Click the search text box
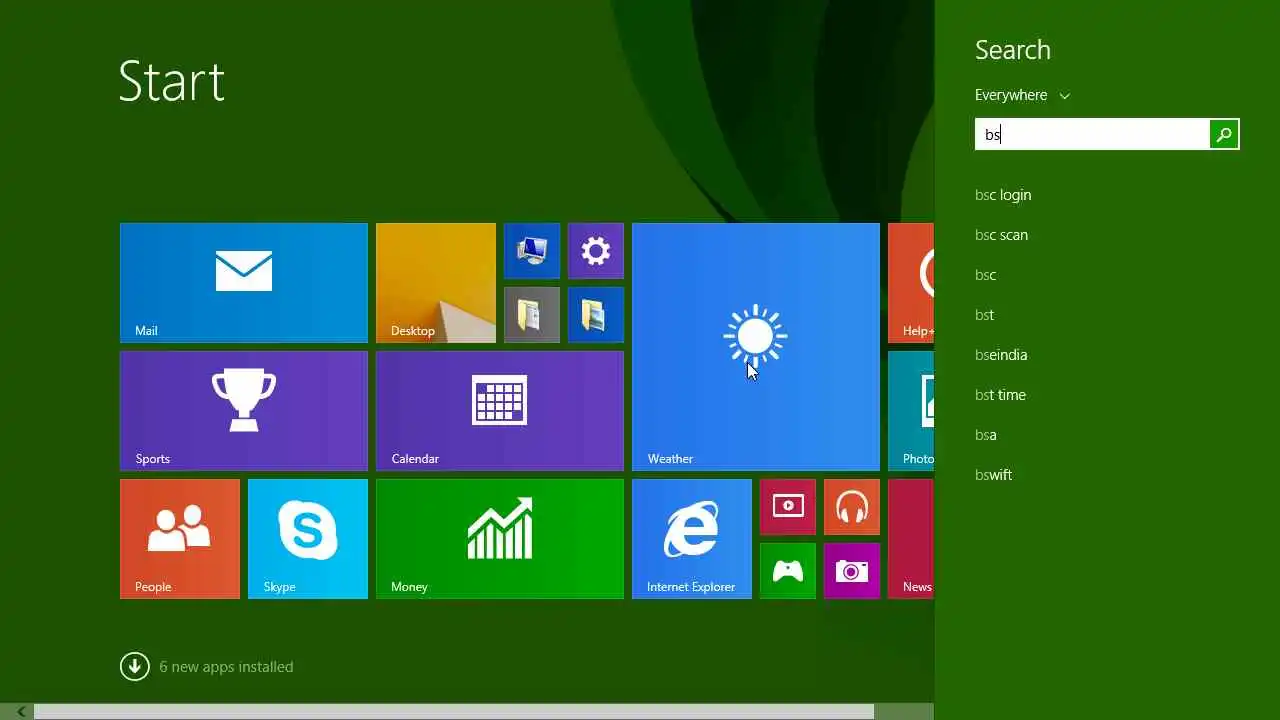Screen dimensions: 1280x720 pyautogui.click(x=1092, y=134)
